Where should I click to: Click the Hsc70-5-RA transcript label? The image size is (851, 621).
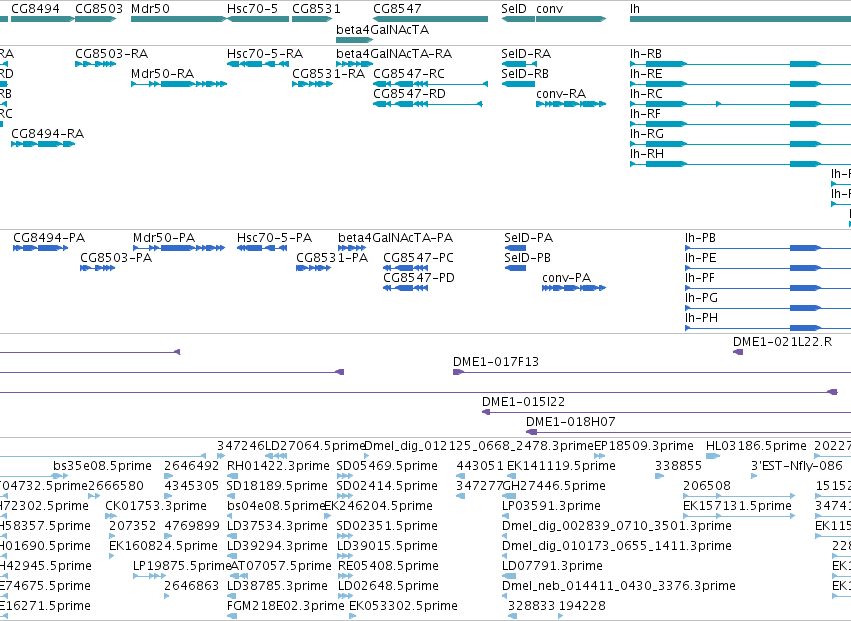coord(265,54)
